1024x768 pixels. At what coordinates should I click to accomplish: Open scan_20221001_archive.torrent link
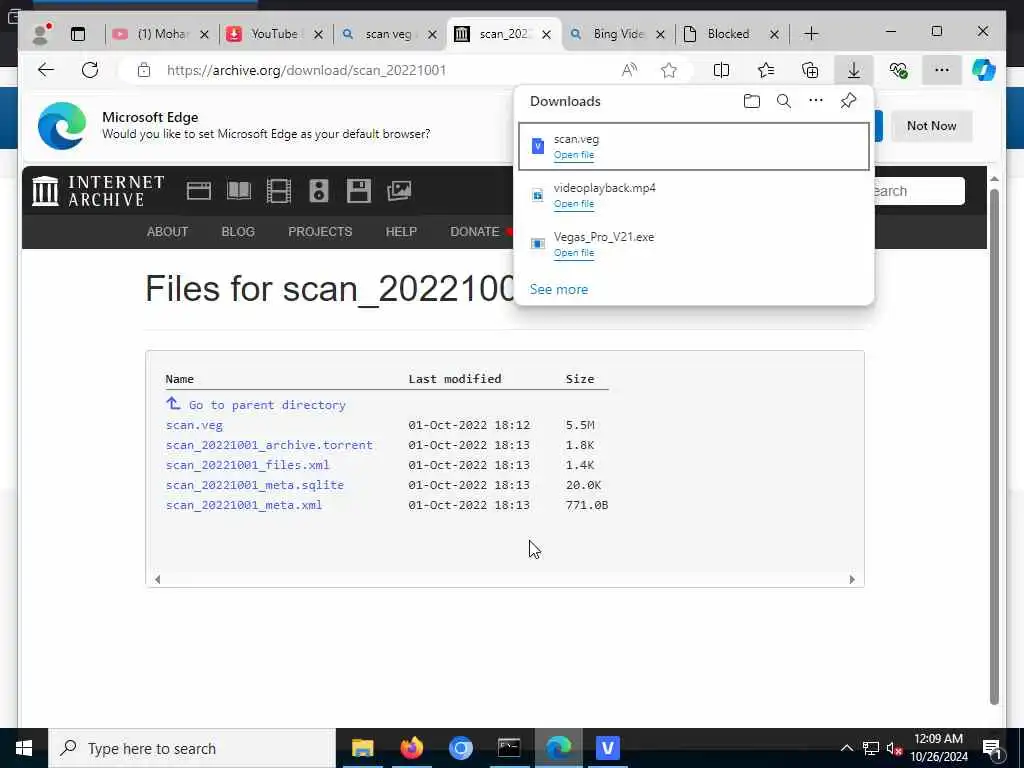pos(269,445)
